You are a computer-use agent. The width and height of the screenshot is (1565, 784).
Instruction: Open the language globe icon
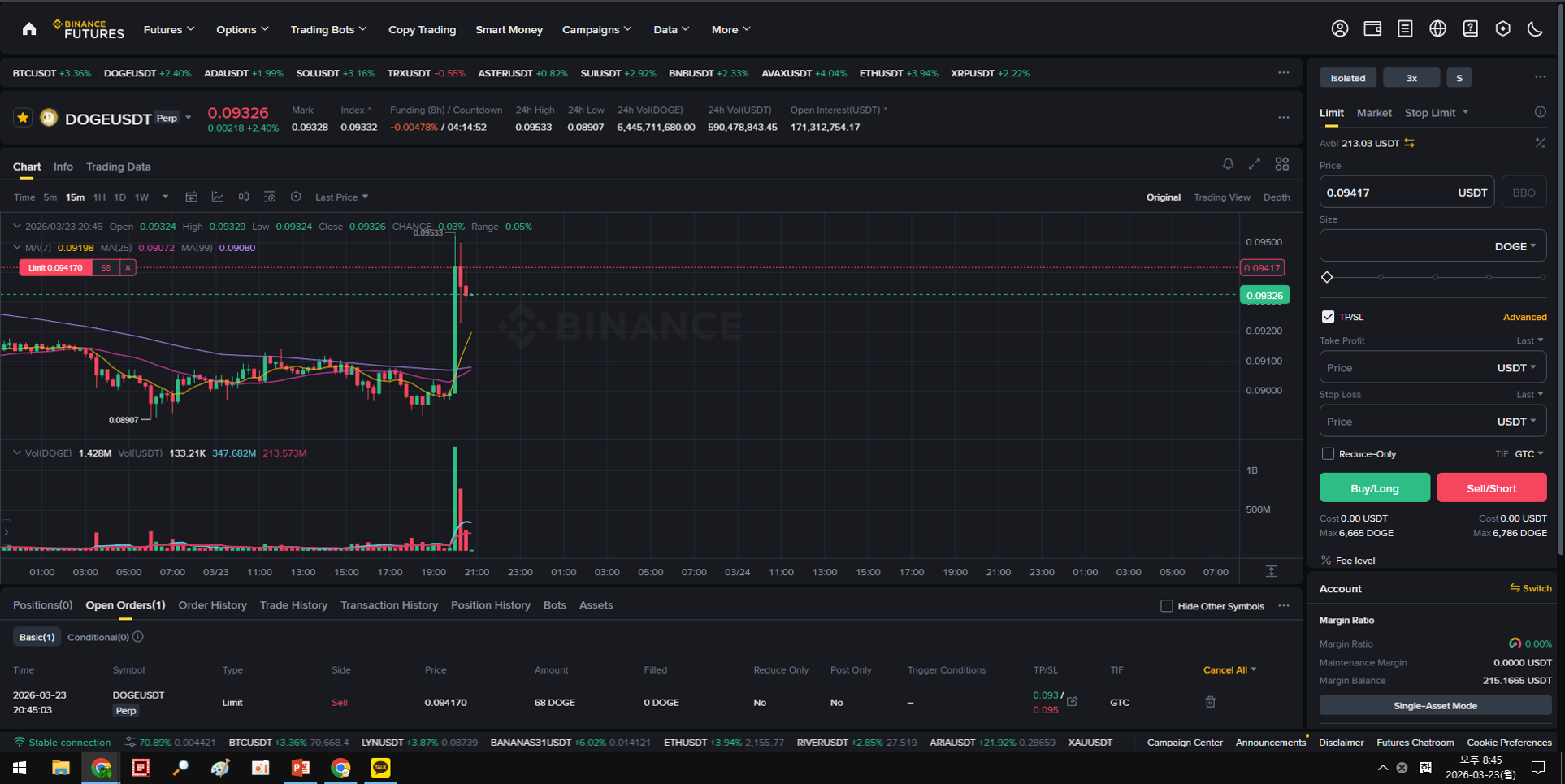[1437, 28]
